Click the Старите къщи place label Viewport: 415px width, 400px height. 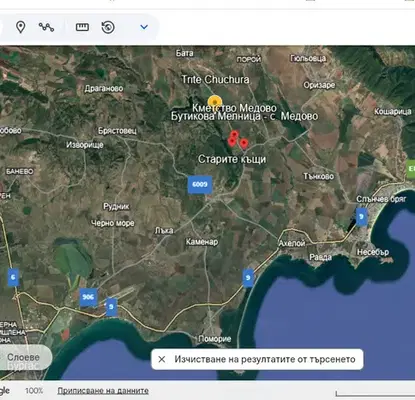tap(232, 159)
